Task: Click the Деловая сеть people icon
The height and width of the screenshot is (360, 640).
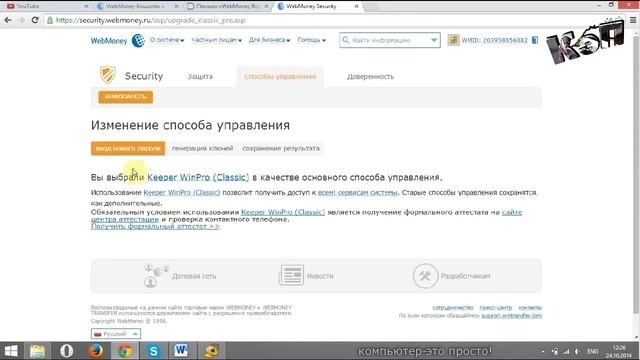Action: pos(156,276)
